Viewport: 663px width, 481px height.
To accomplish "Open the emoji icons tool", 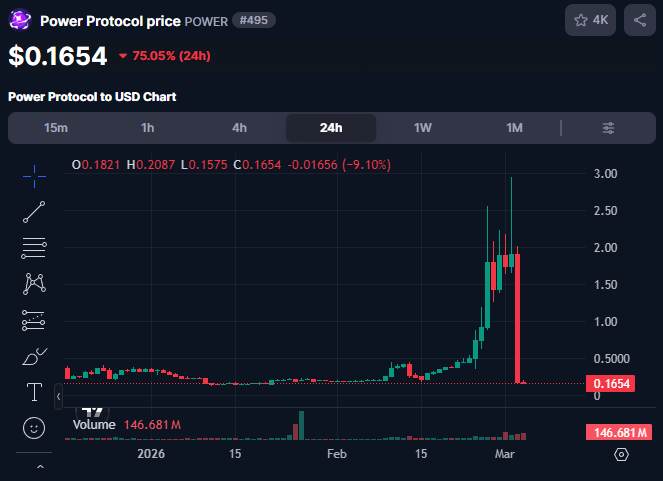I will (x=34, y=428).
